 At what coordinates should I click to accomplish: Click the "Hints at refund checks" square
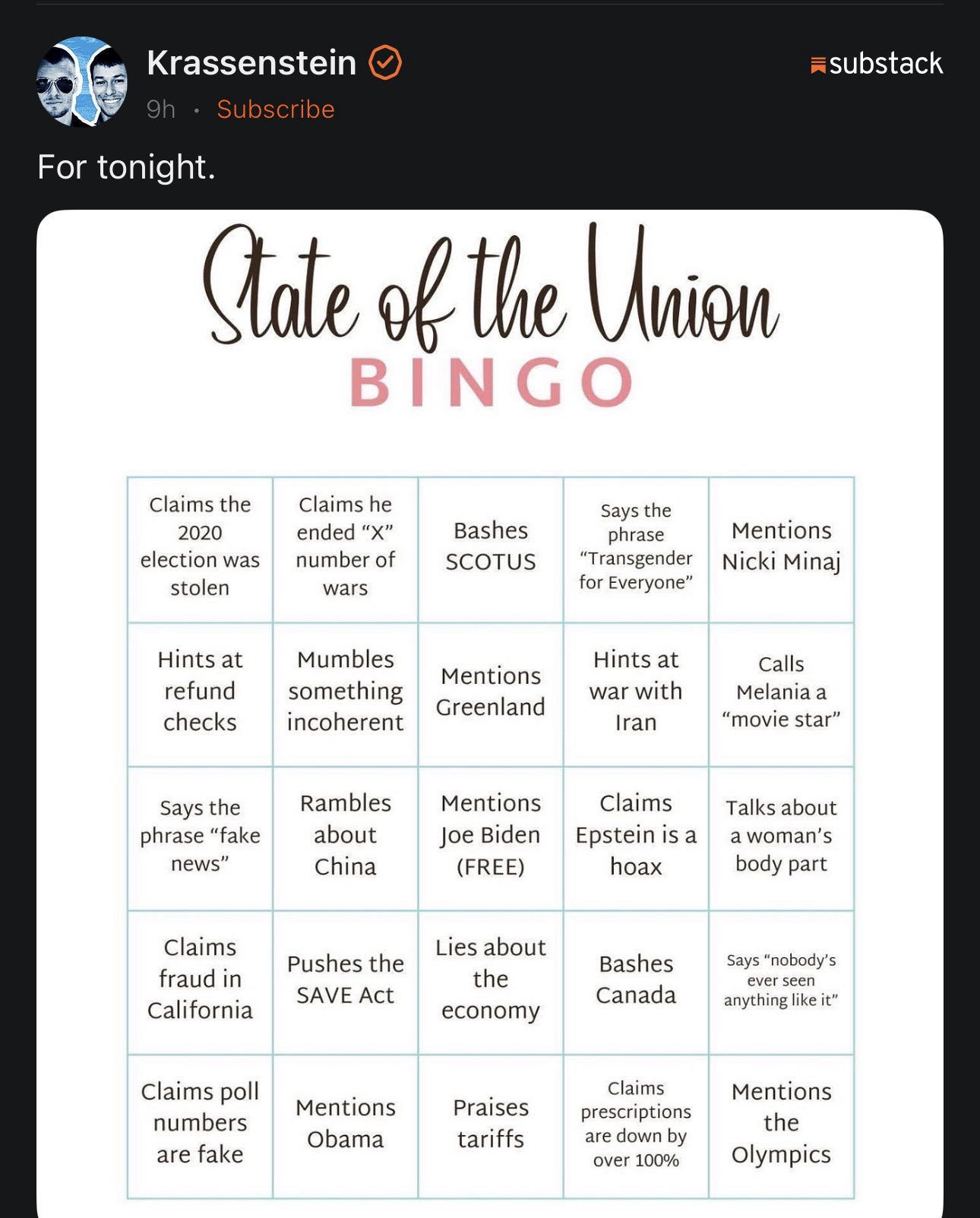[200, 691]
